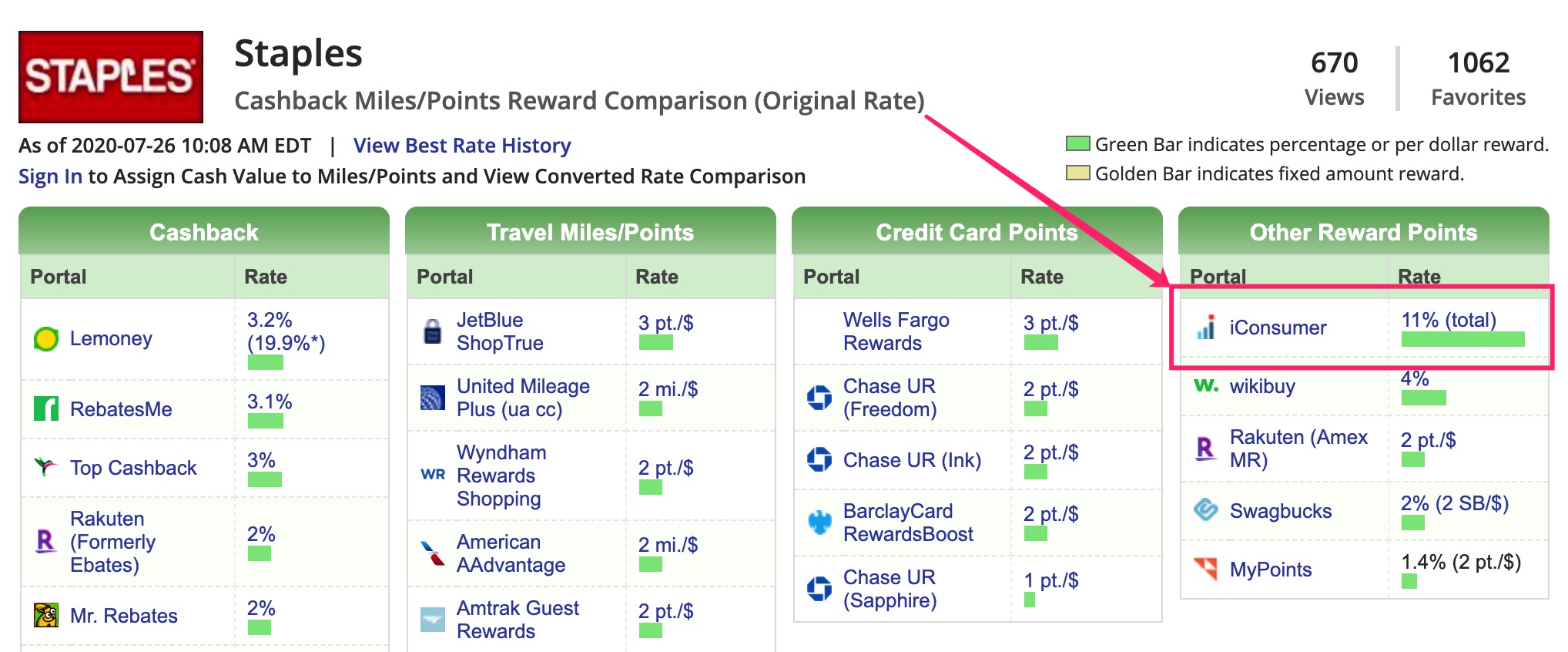Click the JetBlue ShopTrue bag icon

[x=433, y=331]
